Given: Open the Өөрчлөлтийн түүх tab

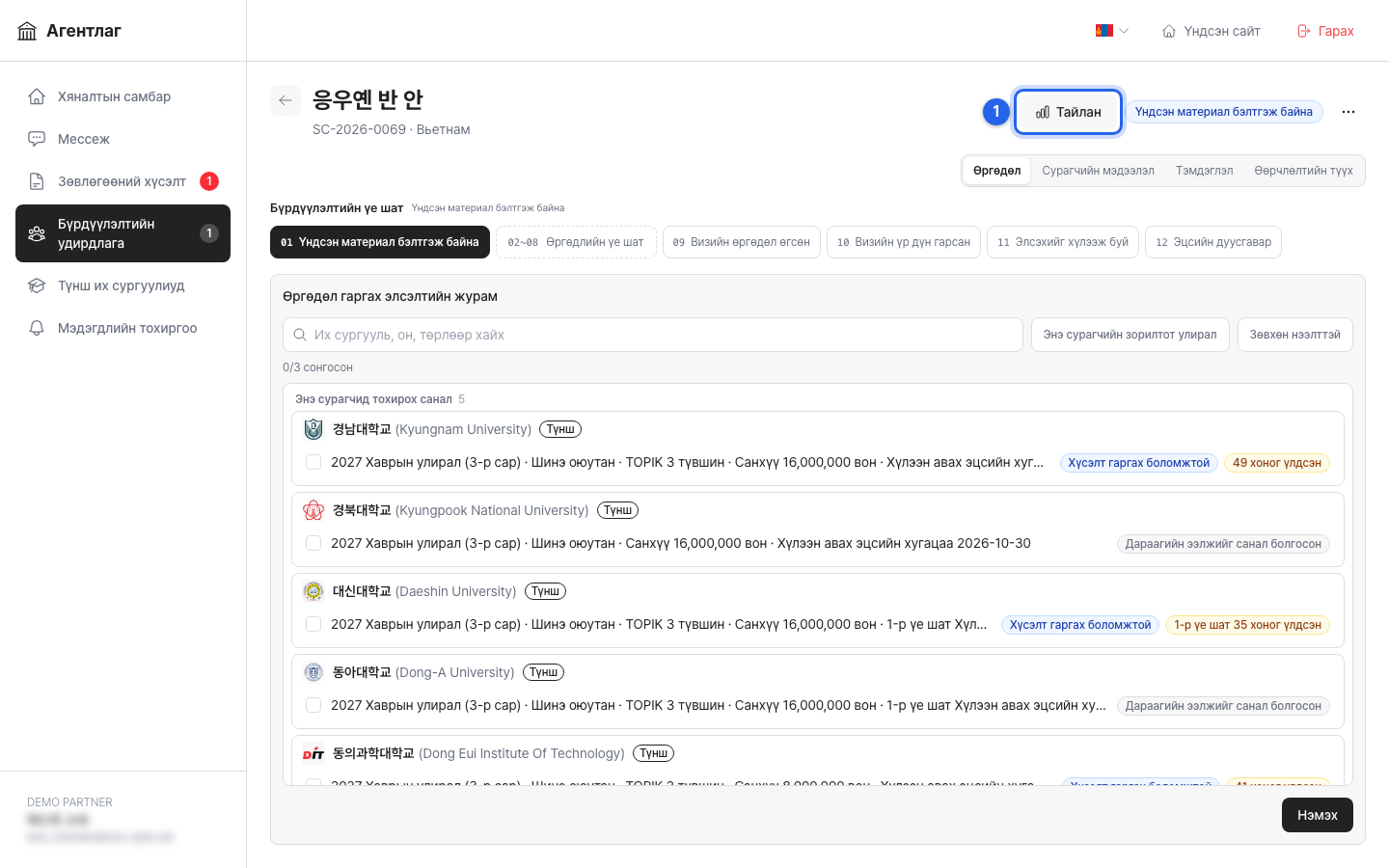Looking at the screenshot, I should (x=1303, y=171).
